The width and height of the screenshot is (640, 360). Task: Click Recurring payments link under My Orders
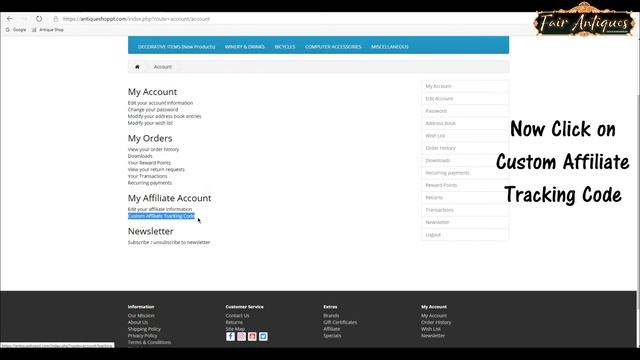150,183
